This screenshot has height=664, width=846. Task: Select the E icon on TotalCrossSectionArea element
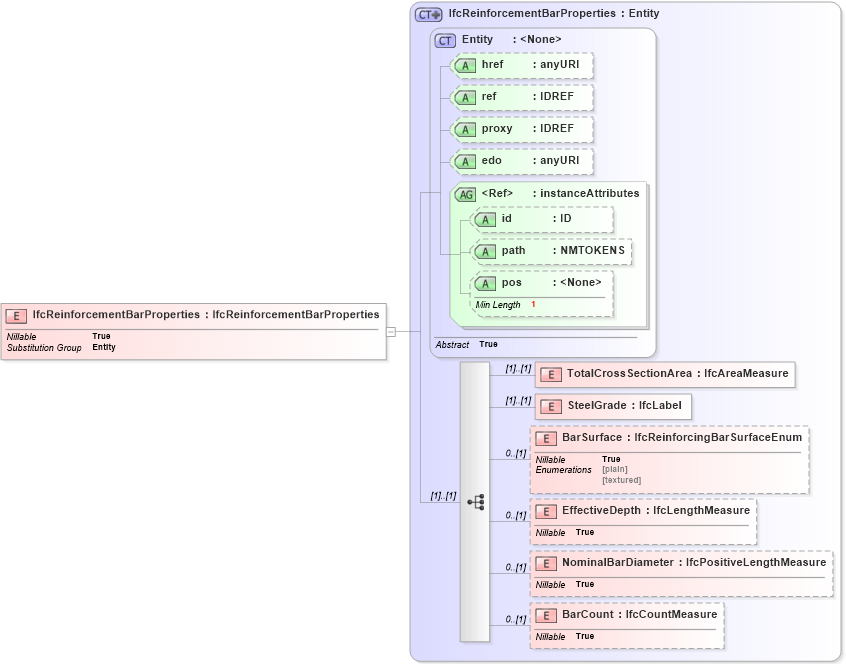(x=551, y=375)
